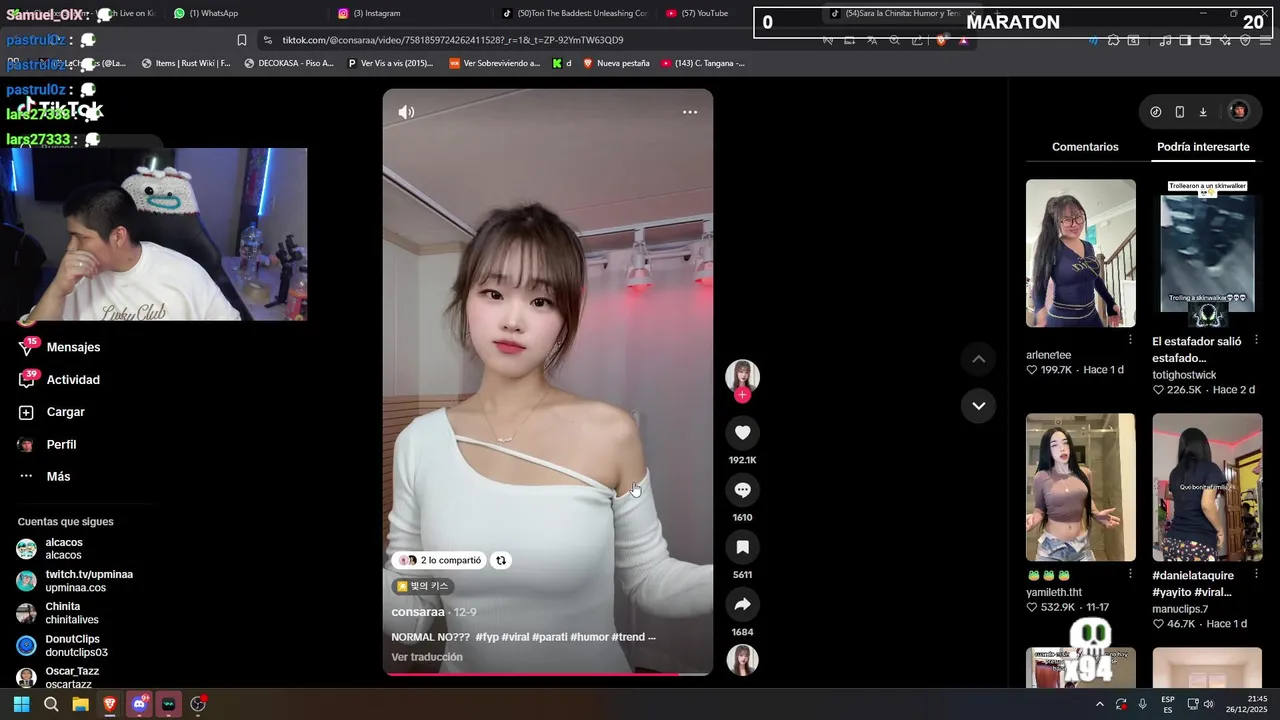Open the arlenetee recommended video thumbnail
Viewport: 1280px width, 720px height.
[1081, 253]
